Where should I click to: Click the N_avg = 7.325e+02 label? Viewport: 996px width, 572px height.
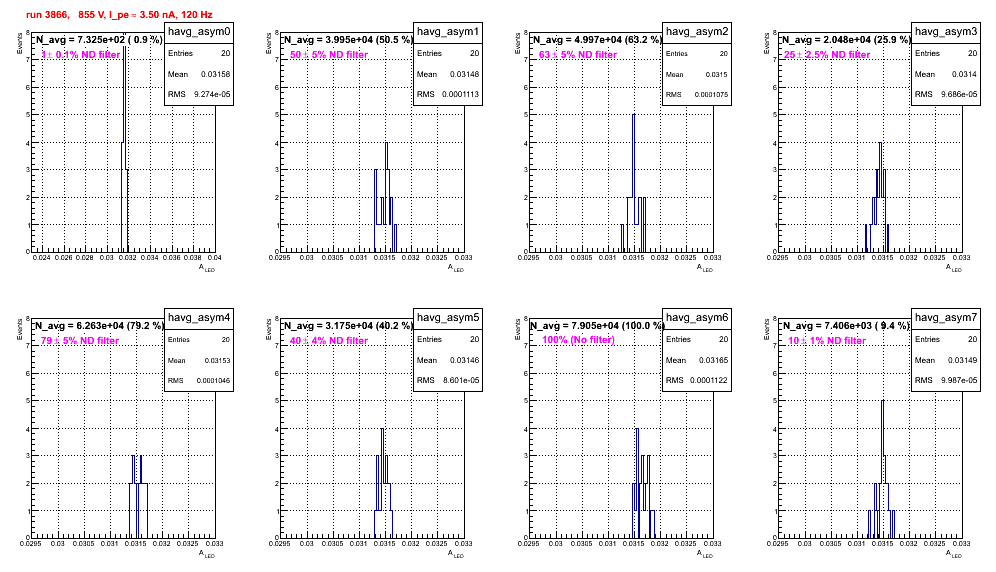[98, 40]
